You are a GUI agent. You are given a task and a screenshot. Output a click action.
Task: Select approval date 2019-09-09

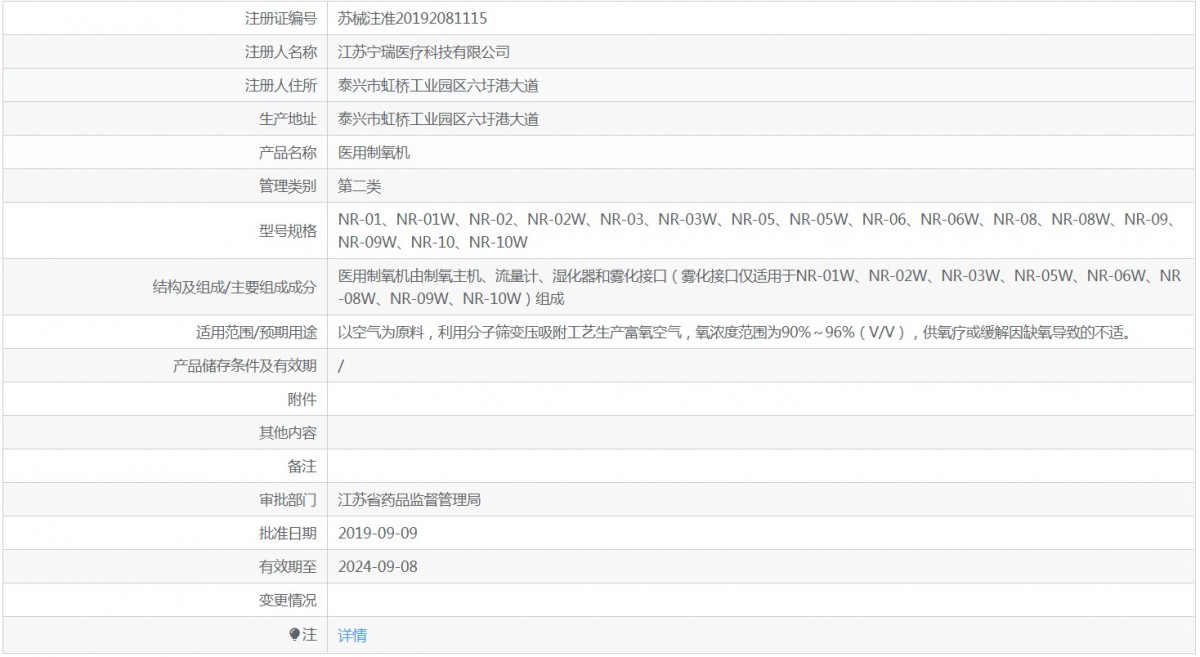click(378, 533)
